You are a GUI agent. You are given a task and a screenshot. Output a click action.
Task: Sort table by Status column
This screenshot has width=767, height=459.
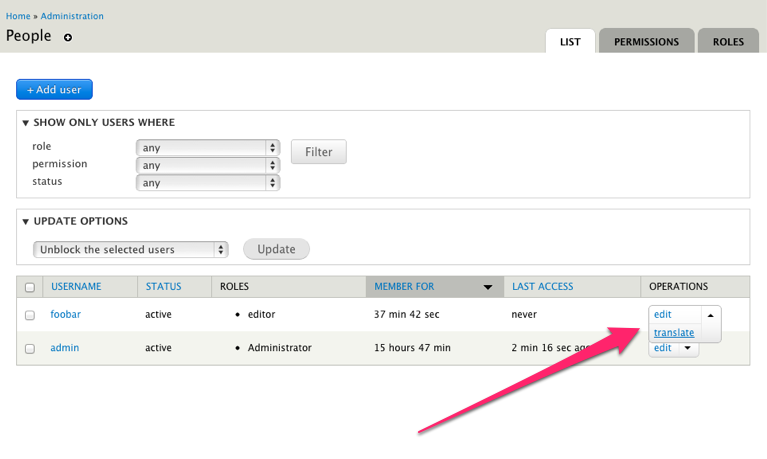click(x=163, y=287)
